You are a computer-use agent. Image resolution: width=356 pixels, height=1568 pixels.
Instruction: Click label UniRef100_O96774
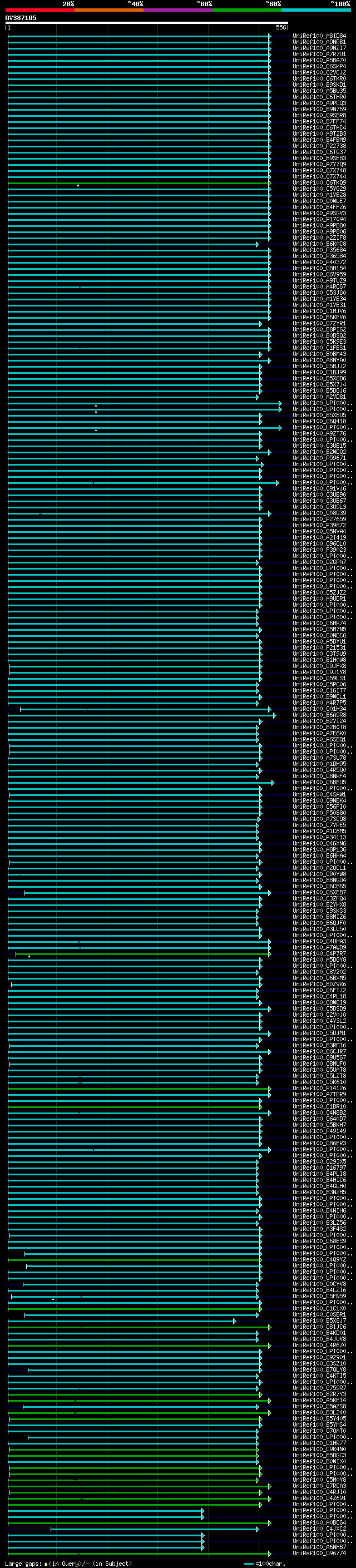click(319, 1554)
